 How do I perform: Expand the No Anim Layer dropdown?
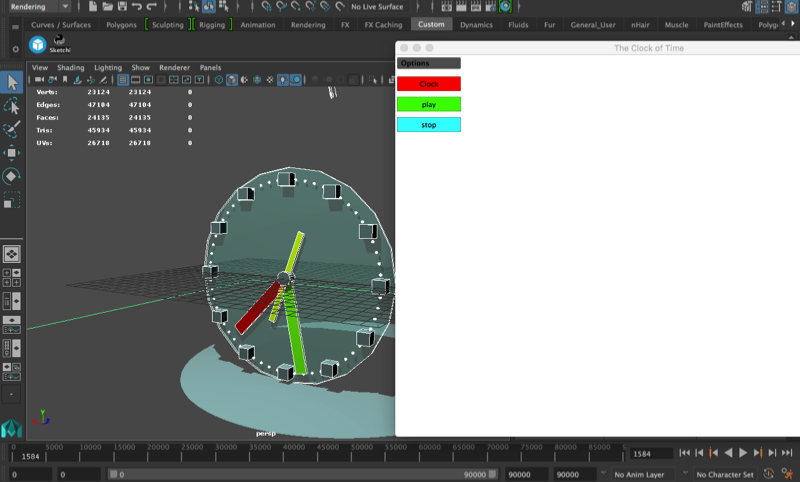pos(649,474)
